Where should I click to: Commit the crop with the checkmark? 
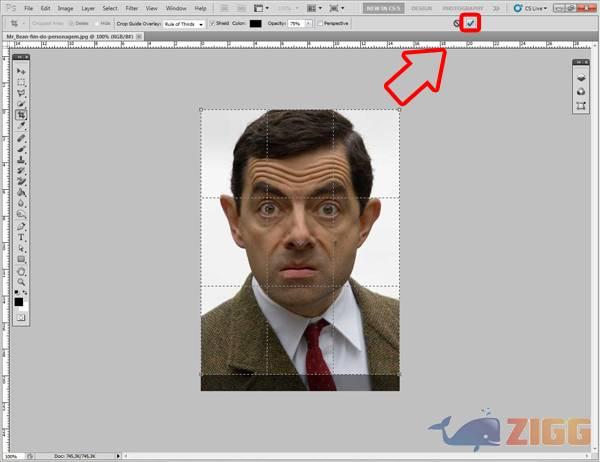coord(470,23)
